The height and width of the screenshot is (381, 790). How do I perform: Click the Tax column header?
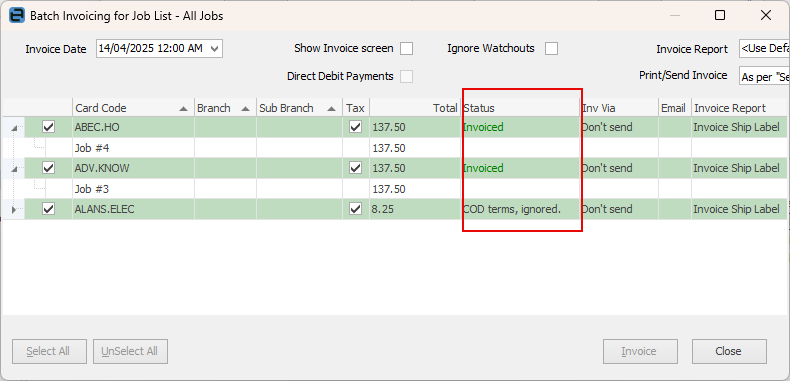[356, 108]
